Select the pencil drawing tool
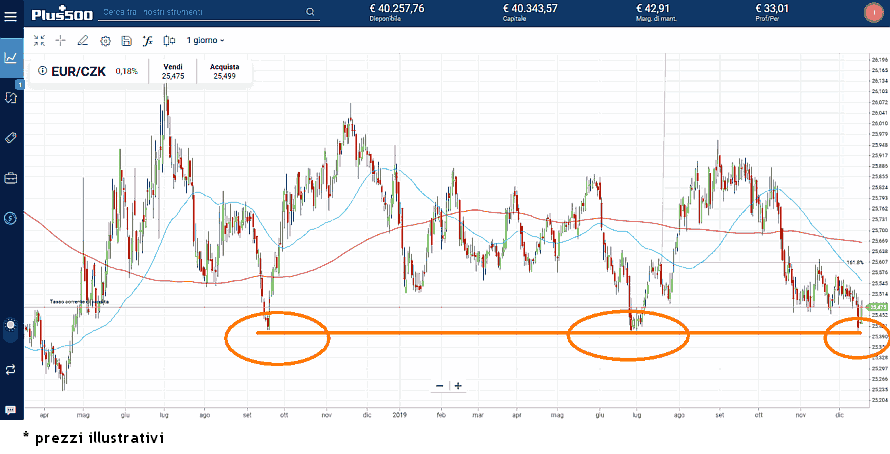890x454 pixels. [x=83, y=41]
